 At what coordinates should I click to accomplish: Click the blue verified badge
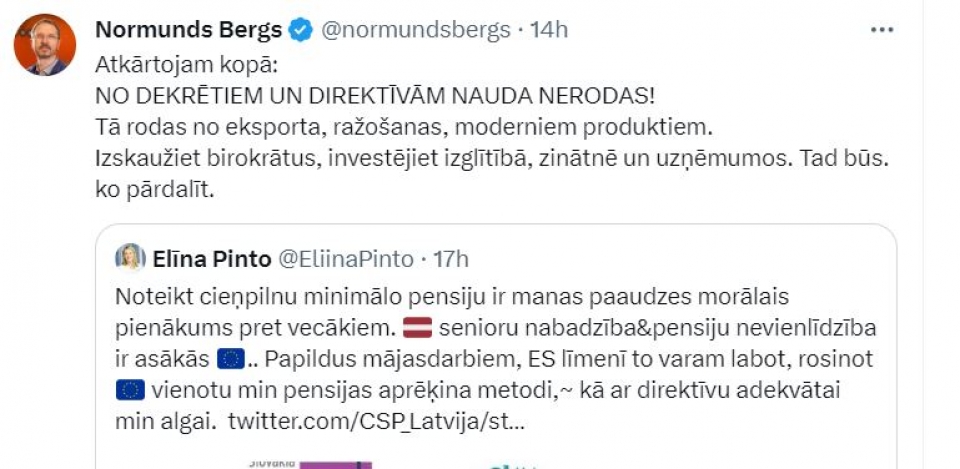[x=301, y=29]
